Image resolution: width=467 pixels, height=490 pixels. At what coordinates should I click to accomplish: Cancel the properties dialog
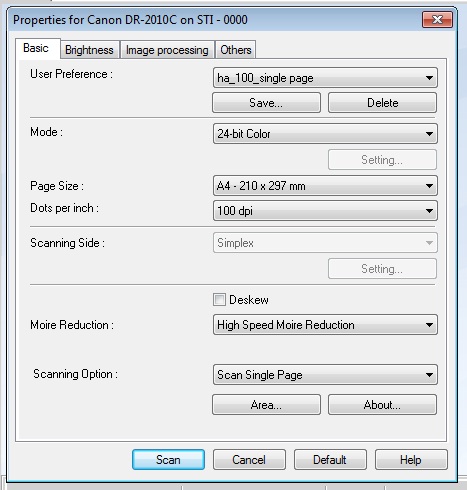pos(249,460)
